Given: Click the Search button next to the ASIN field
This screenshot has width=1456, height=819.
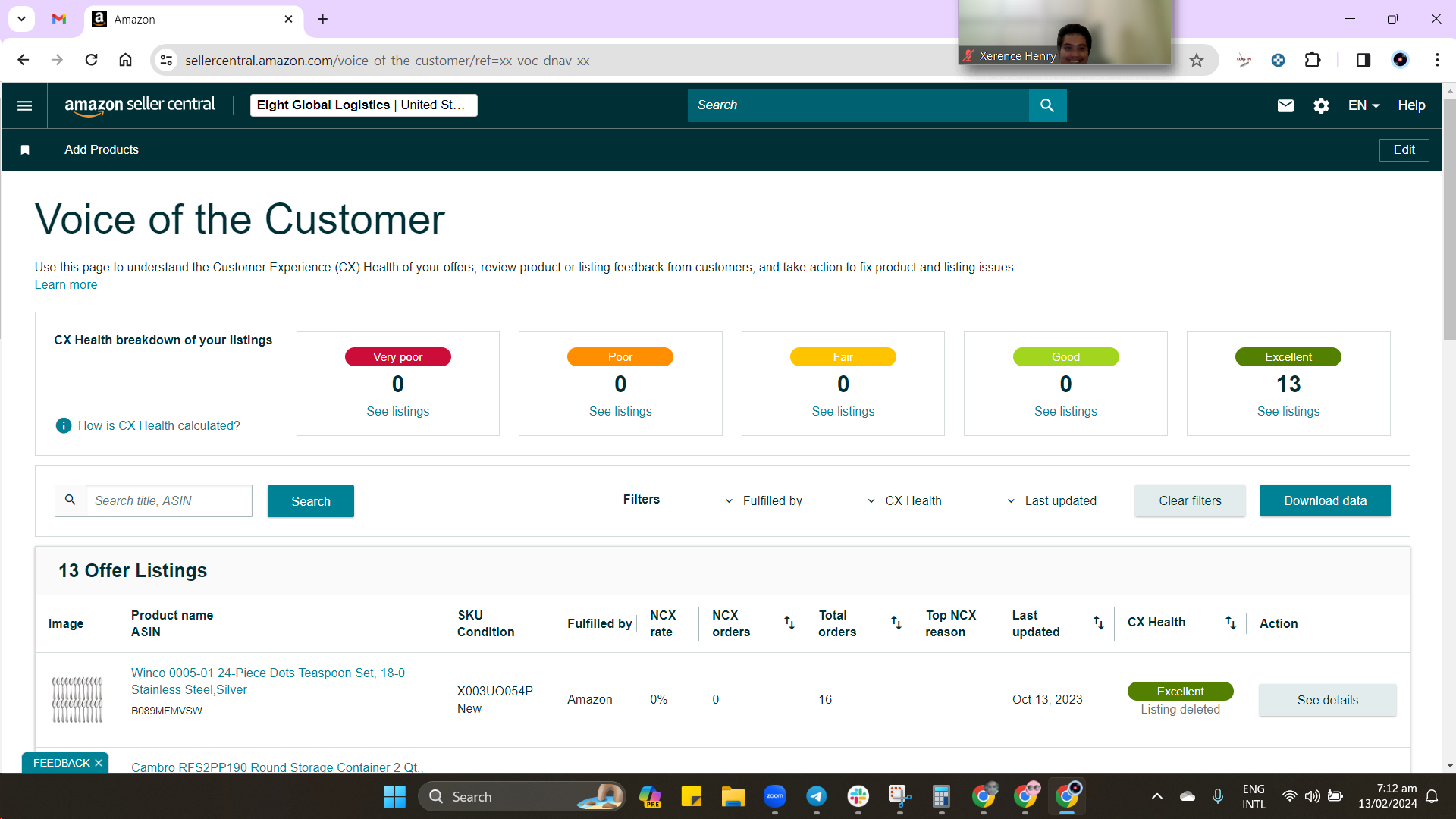Looking at the screenshot, I should tap(311, 501).
